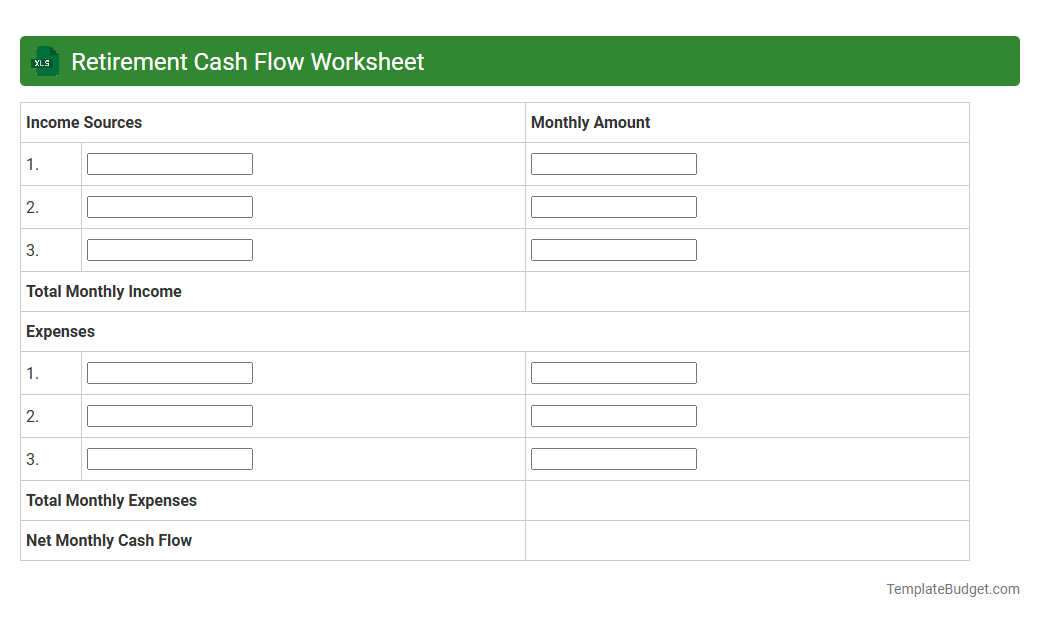This screenshot has width=1040, height=618.
Task: Click the amount field next to expense 1
Action: tap(613, 372)
